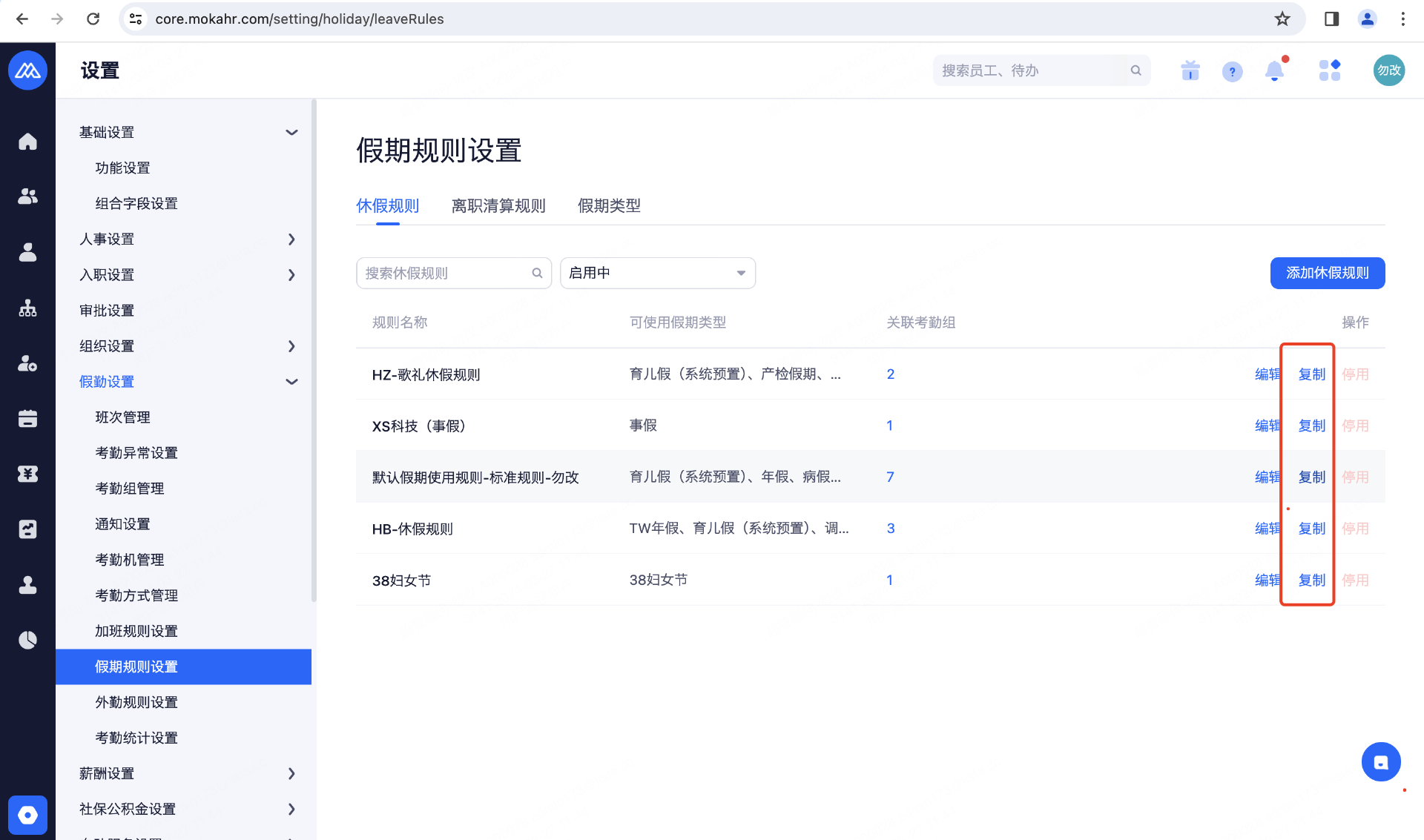Click the 添加休假规则 button
This screenshot has height=840, width=1424.
coord(1327,273)
